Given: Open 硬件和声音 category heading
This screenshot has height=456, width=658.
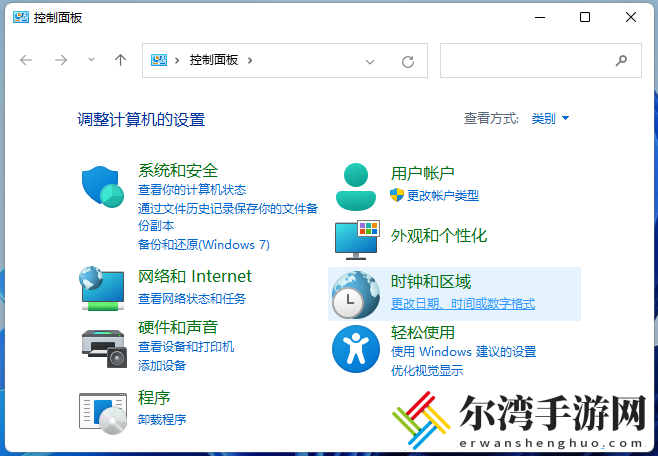Looking at the screenshot, I should [x=178, y=327].
